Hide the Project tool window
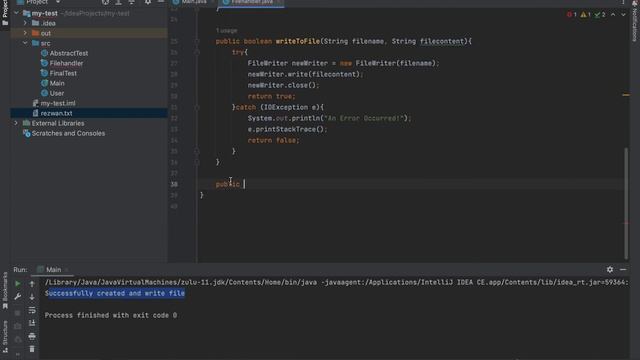 161,2
